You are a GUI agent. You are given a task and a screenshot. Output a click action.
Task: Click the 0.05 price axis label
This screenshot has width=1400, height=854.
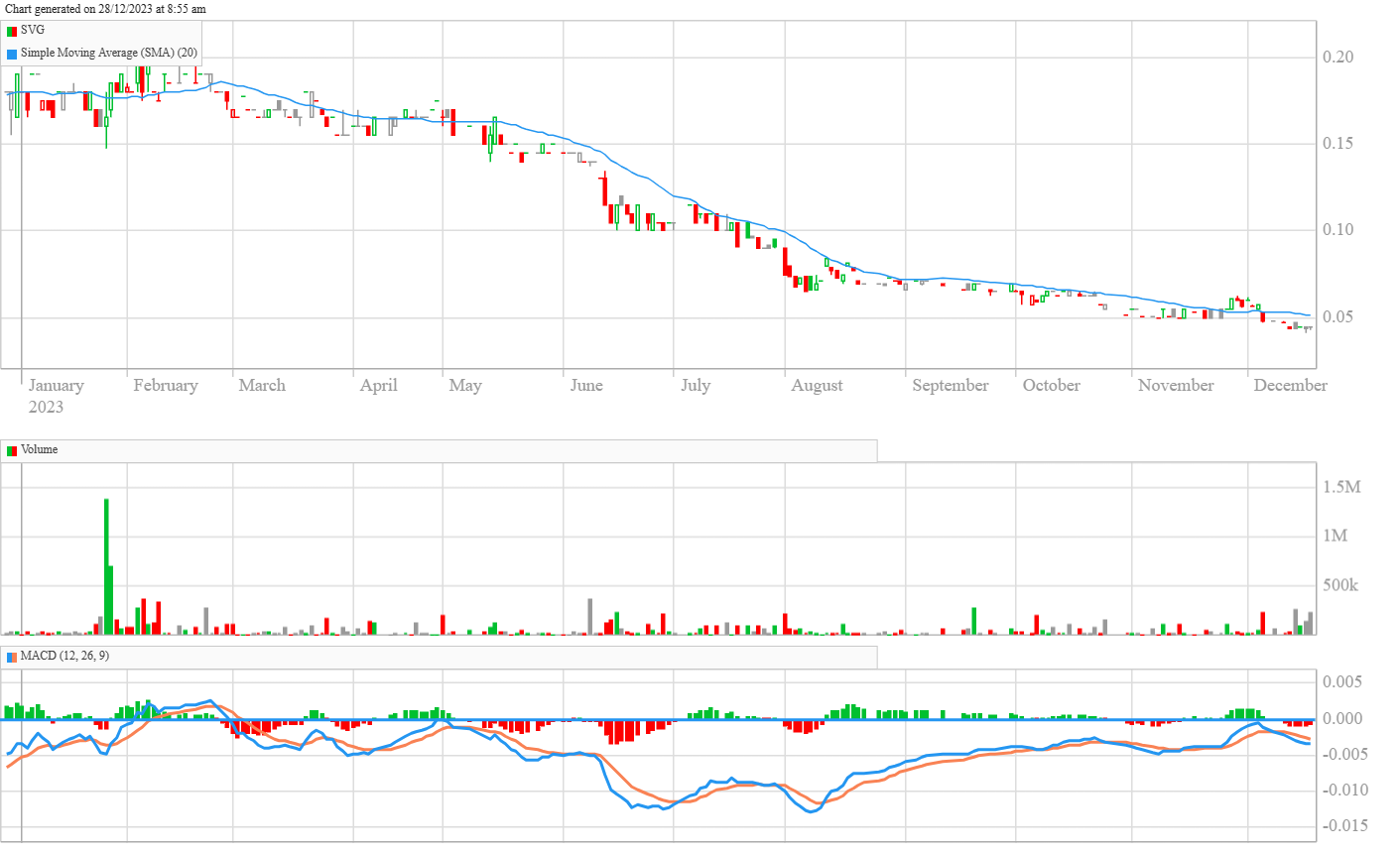1337,316
